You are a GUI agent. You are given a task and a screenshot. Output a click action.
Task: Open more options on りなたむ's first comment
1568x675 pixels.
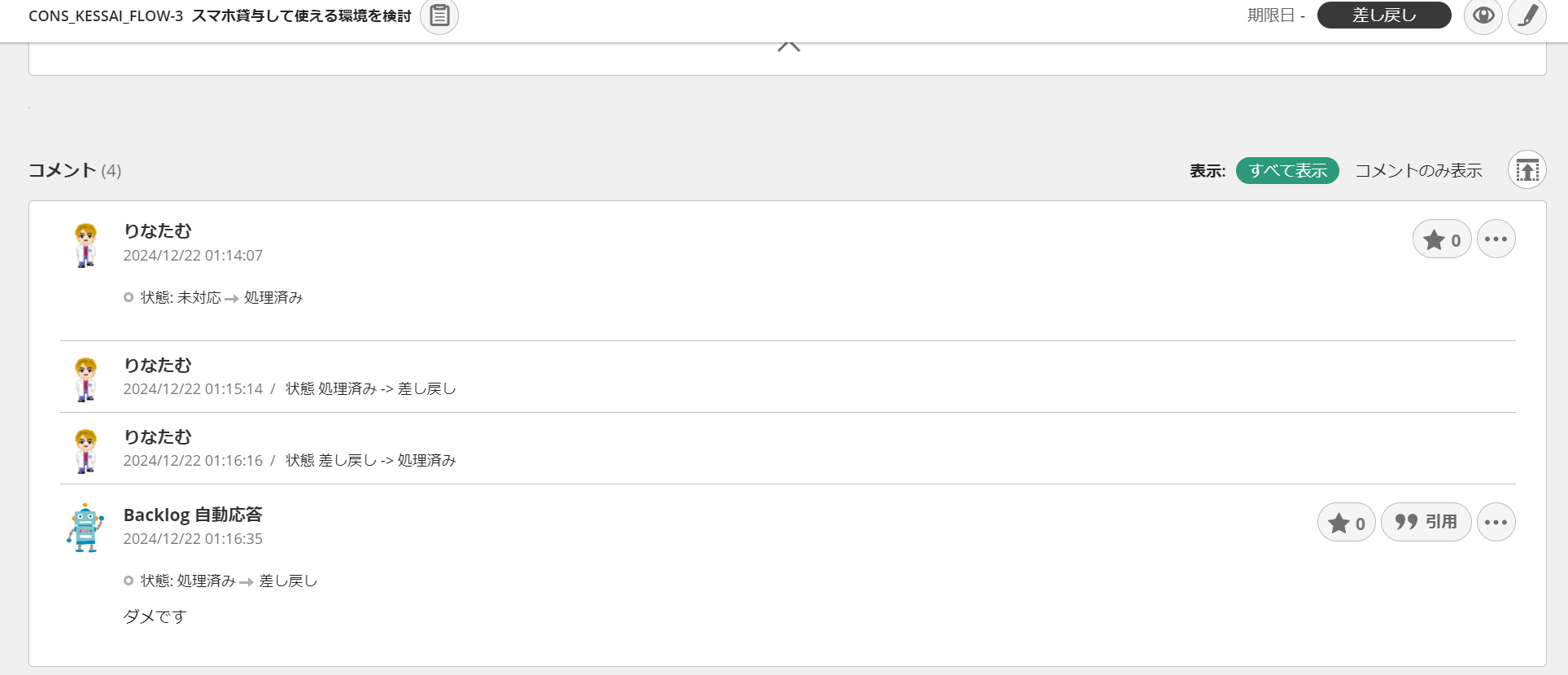tap(1496, 239)
